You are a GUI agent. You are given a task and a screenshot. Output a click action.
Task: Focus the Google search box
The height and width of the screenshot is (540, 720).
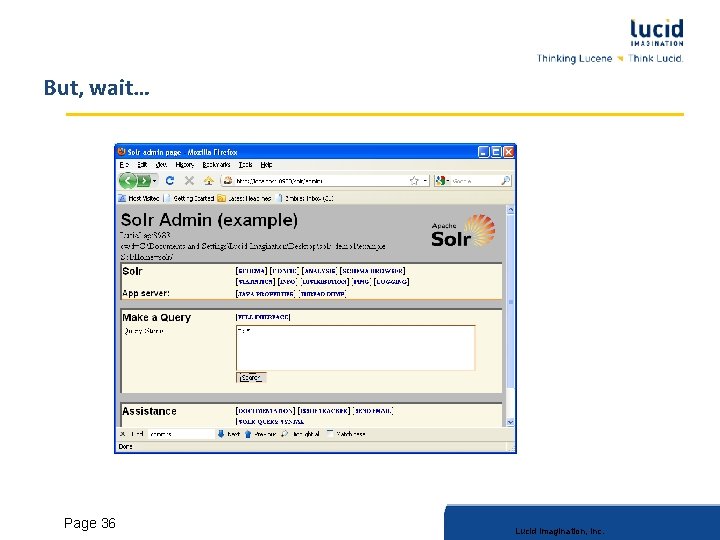click(475, 181)
